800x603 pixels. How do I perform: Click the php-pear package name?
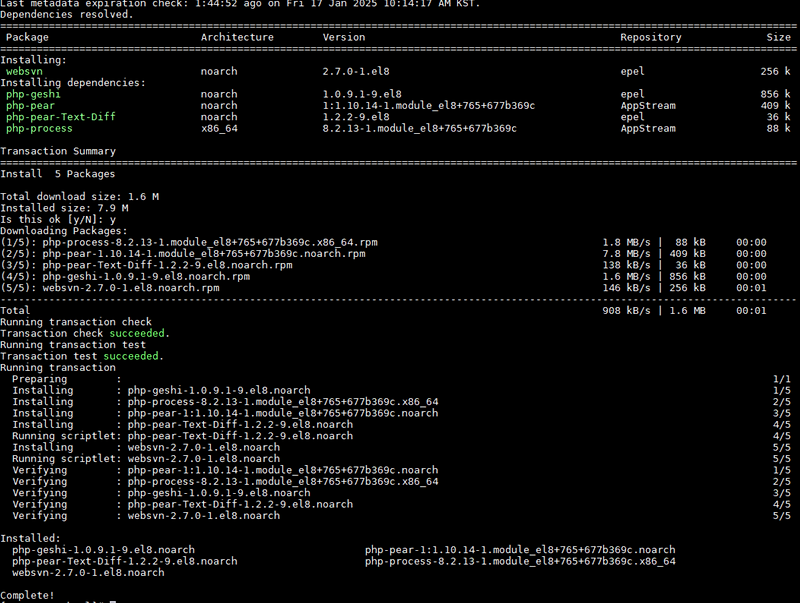tap(28, 105)
